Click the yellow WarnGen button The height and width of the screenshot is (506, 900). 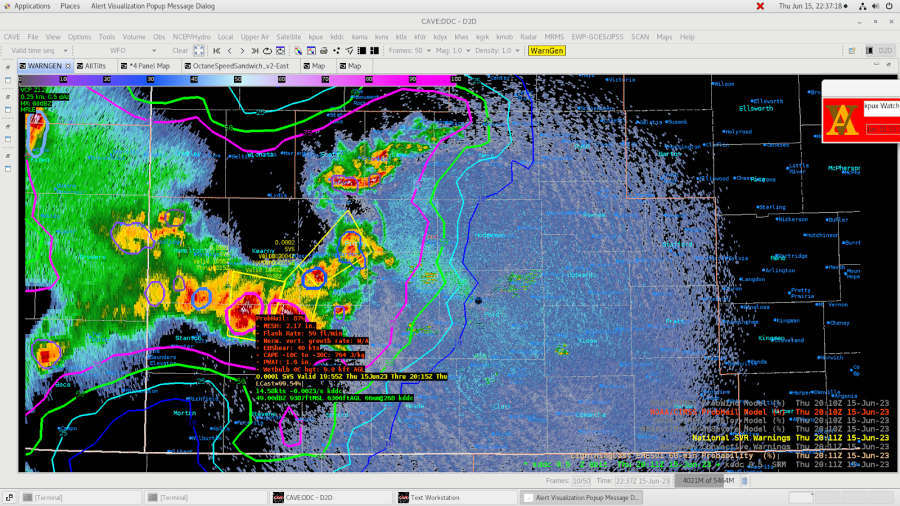(x=547, y=50)
